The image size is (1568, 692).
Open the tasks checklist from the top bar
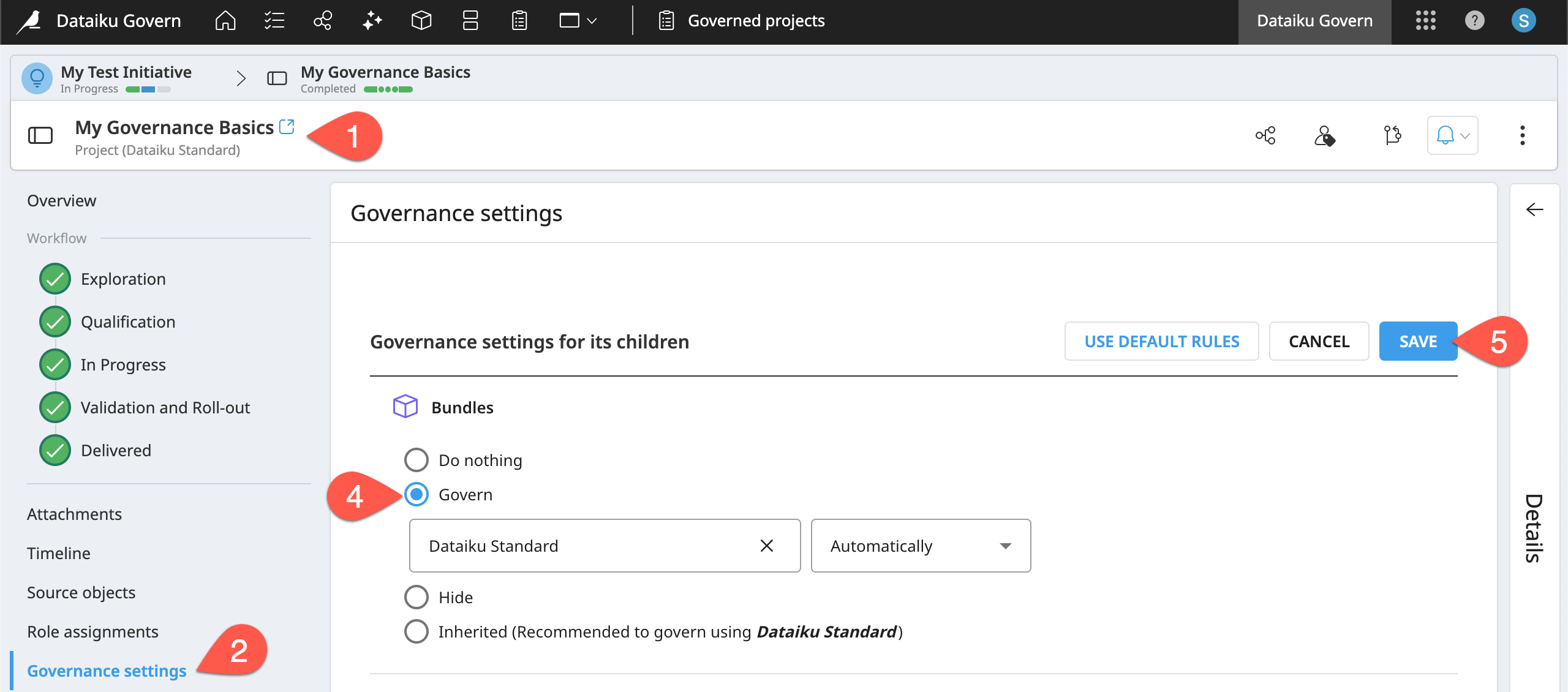(274, 20)
